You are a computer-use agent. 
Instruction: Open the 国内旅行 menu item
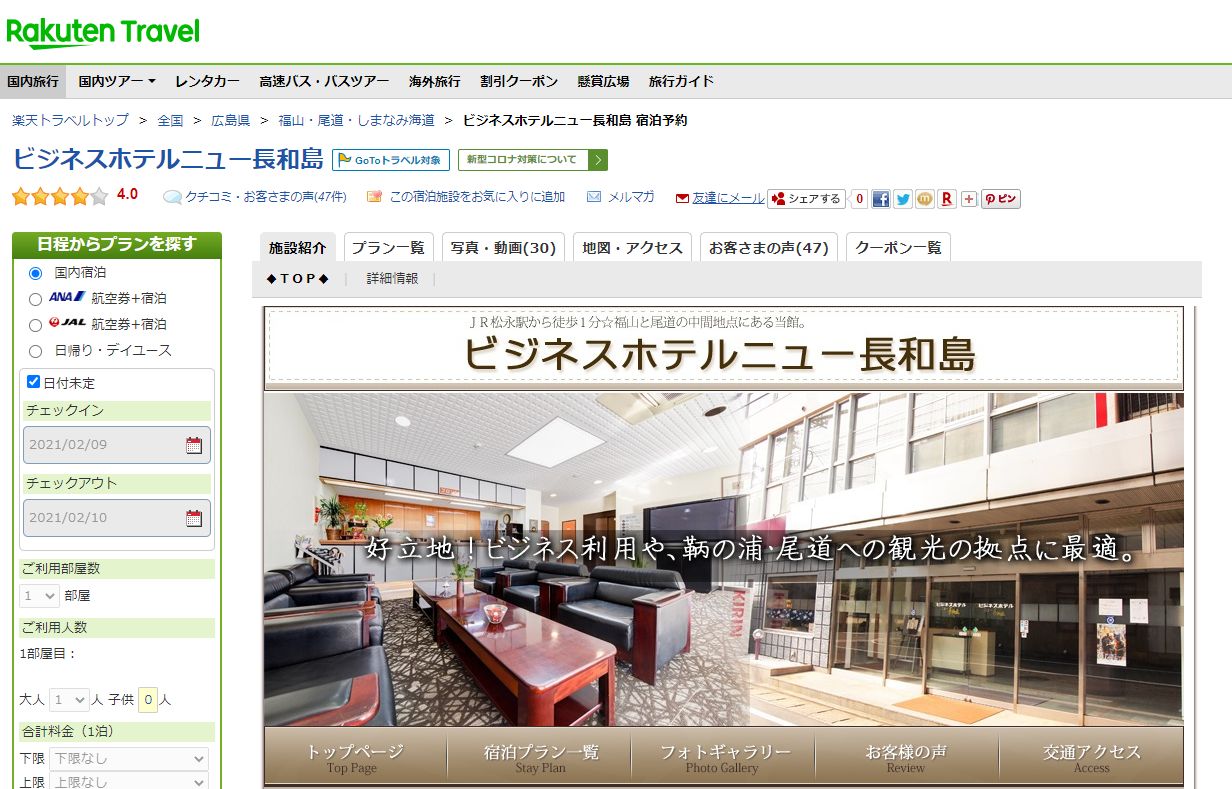point(33,81)
